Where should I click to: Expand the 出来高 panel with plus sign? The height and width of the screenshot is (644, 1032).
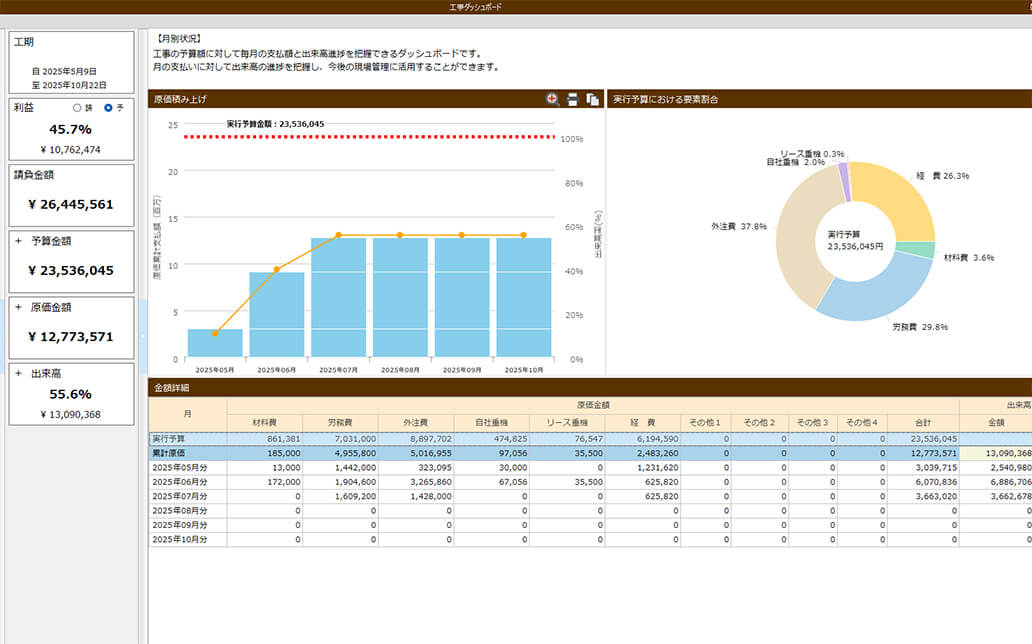[18, 373]
